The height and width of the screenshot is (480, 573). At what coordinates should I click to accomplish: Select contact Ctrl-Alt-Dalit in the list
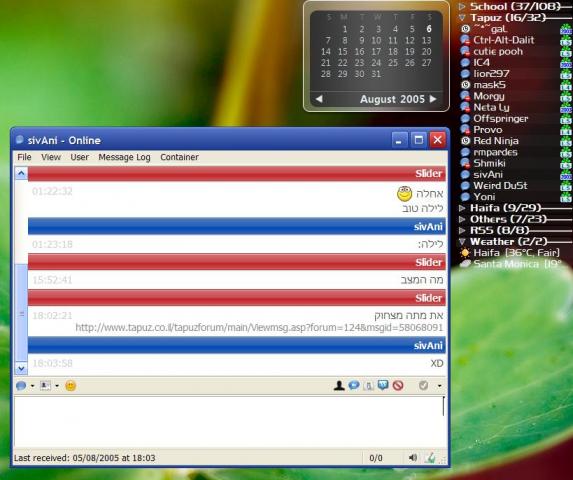pos(503,40)
